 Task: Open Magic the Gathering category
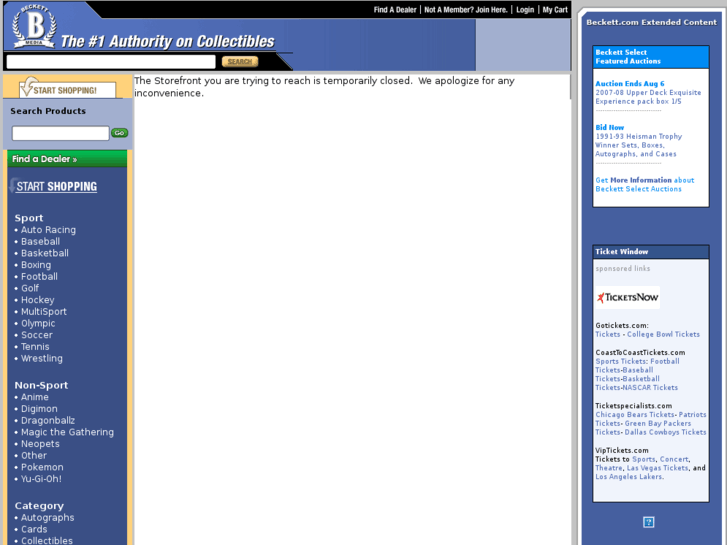[x=67, y=432]
